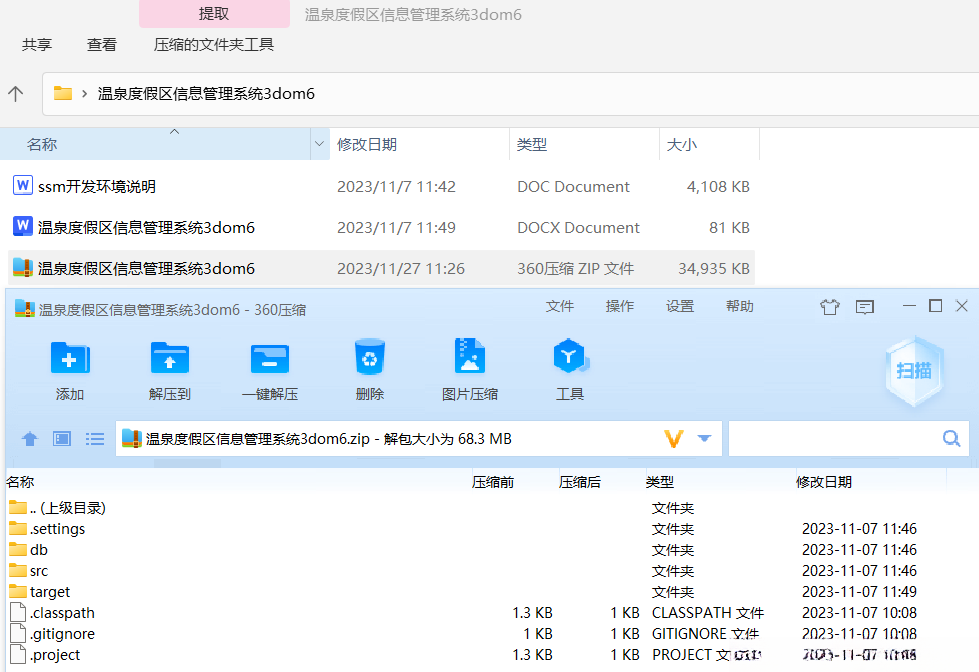Click the folder icon in Explorer address bar

click(x=62, y=94)
